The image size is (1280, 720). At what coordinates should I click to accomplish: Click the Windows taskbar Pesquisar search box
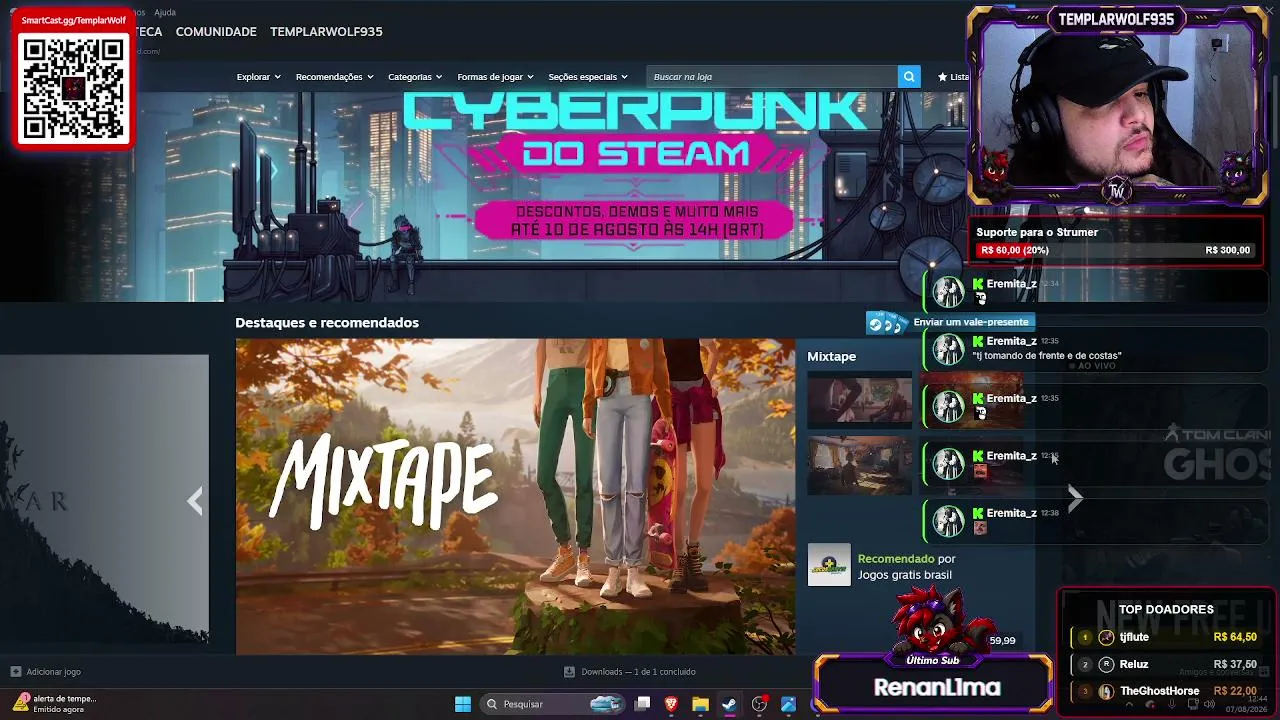point(553,704)
